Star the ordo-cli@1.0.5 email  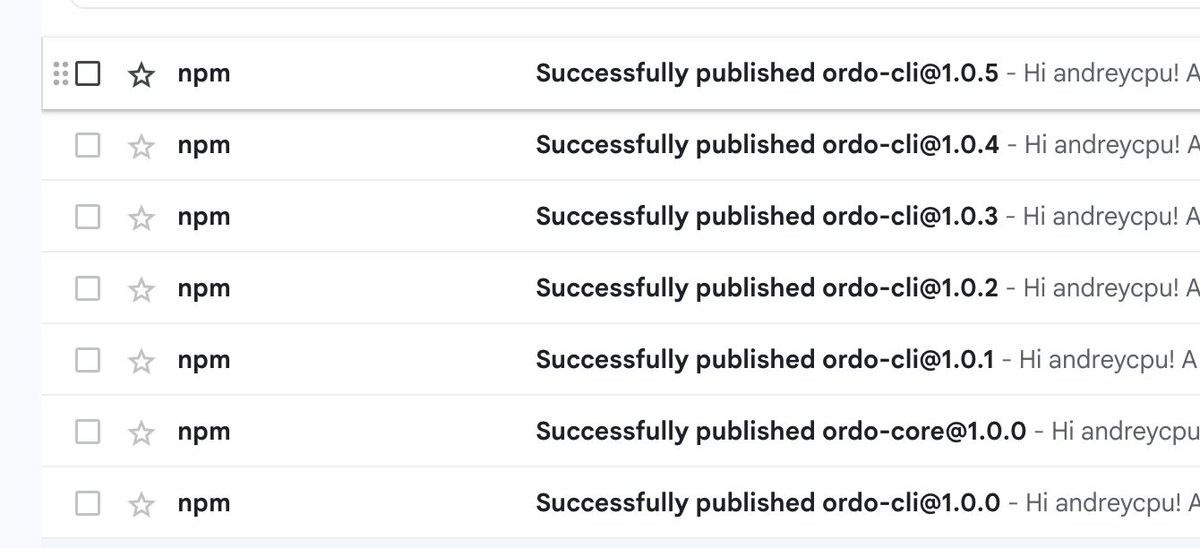click(142, 74)
